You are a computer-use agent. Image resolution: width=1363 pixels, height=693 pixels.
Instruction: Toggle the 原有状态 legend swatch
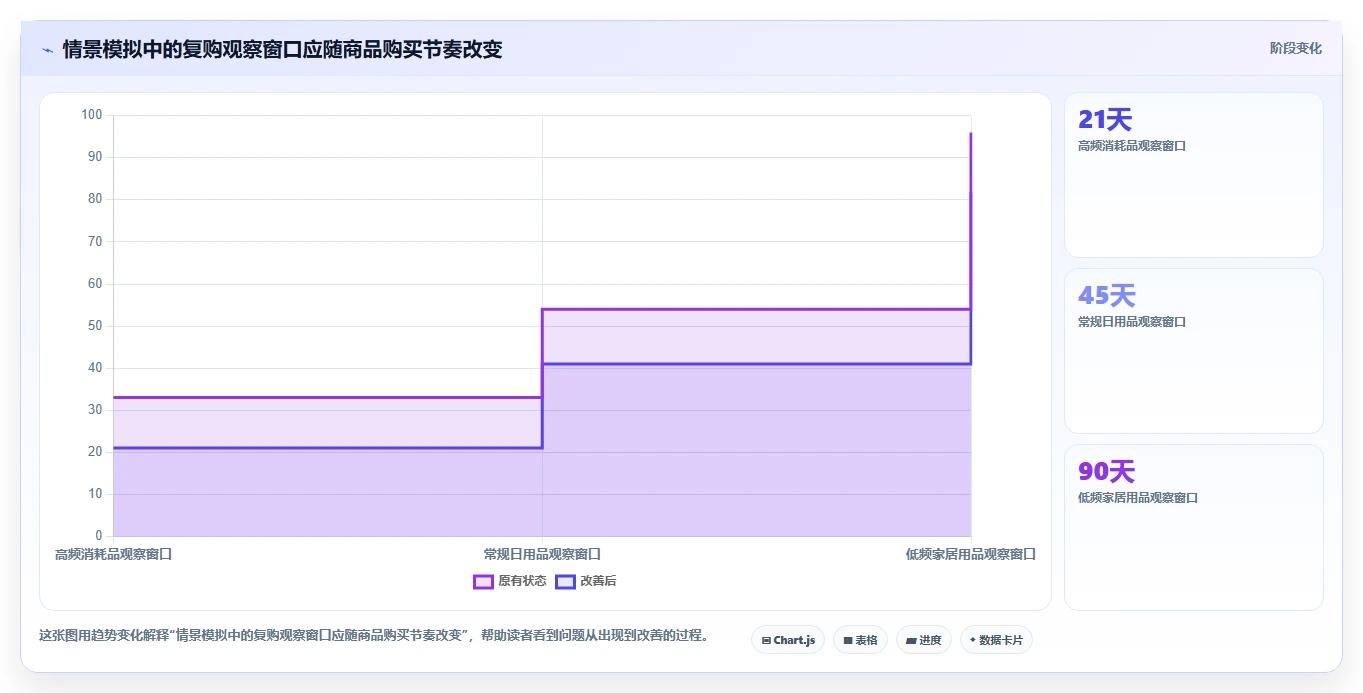483,581
